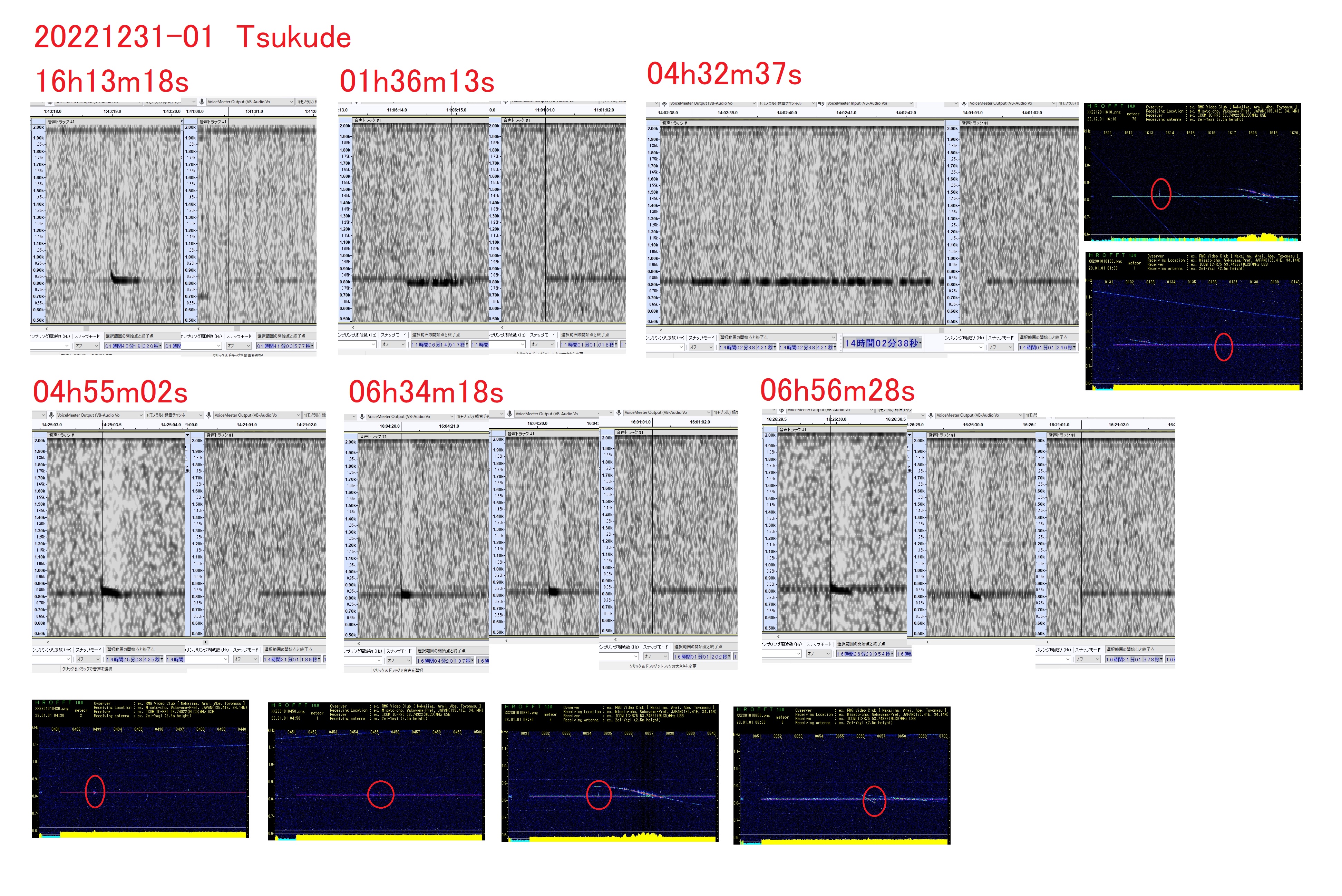The height and width of the screenshot is (896, 1342).
Task: Click the microphone icon above the 1:41:01.0 ruler
Action: pyautogui.click(x=202, y=102)
